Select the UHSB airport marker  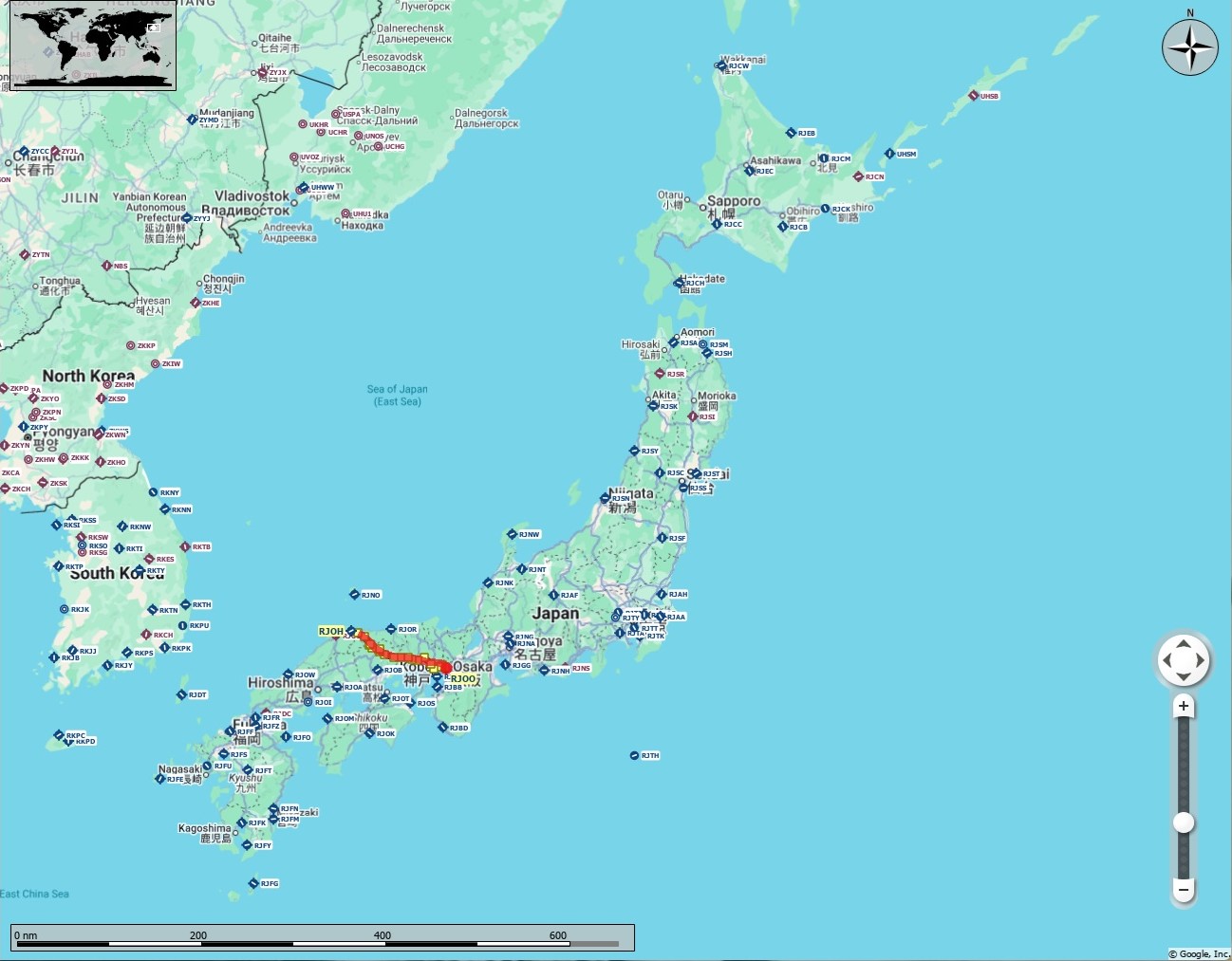coord(974,96)
